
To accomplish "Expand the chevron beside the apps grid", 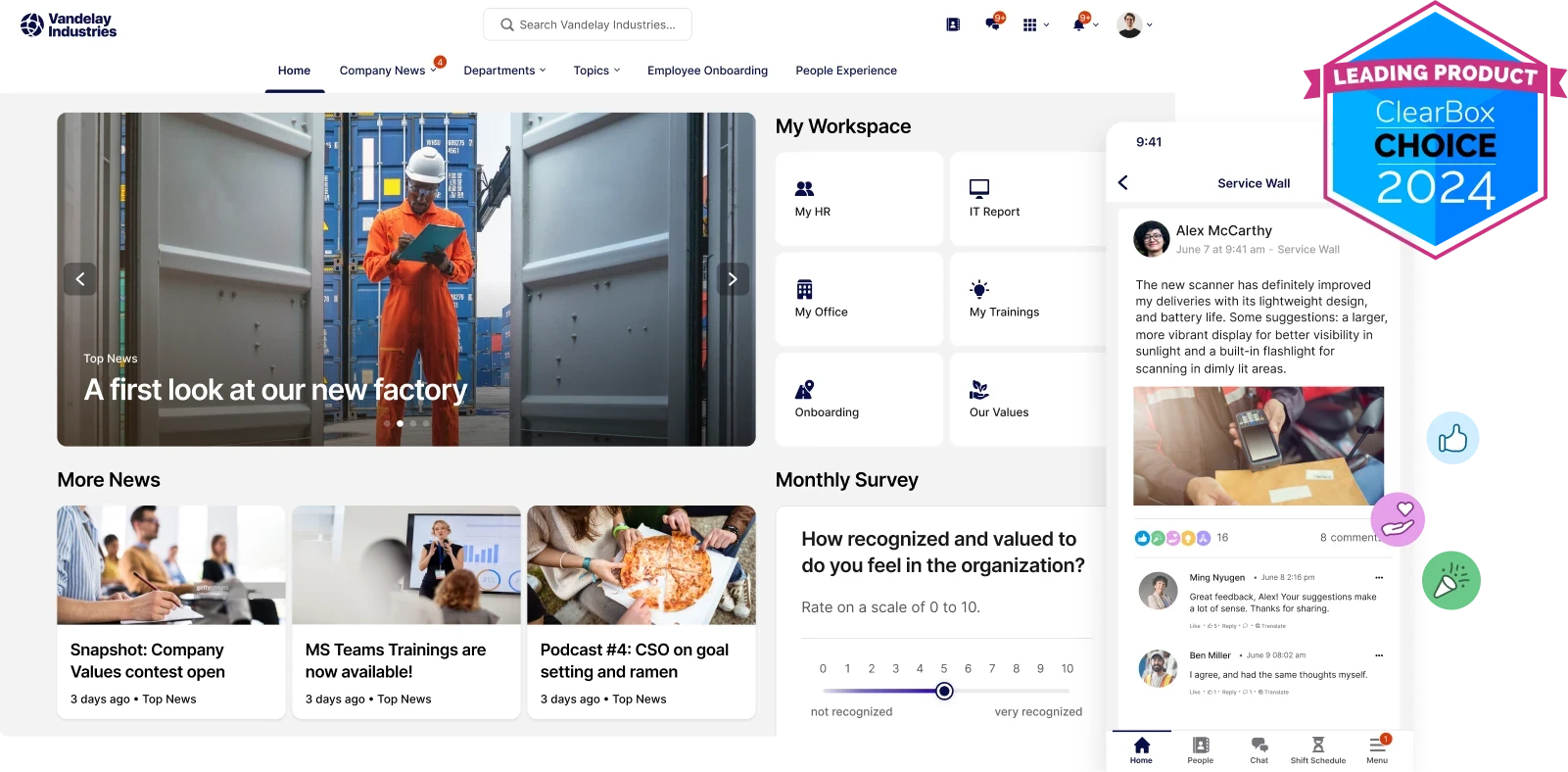I will click(1047, 24).
